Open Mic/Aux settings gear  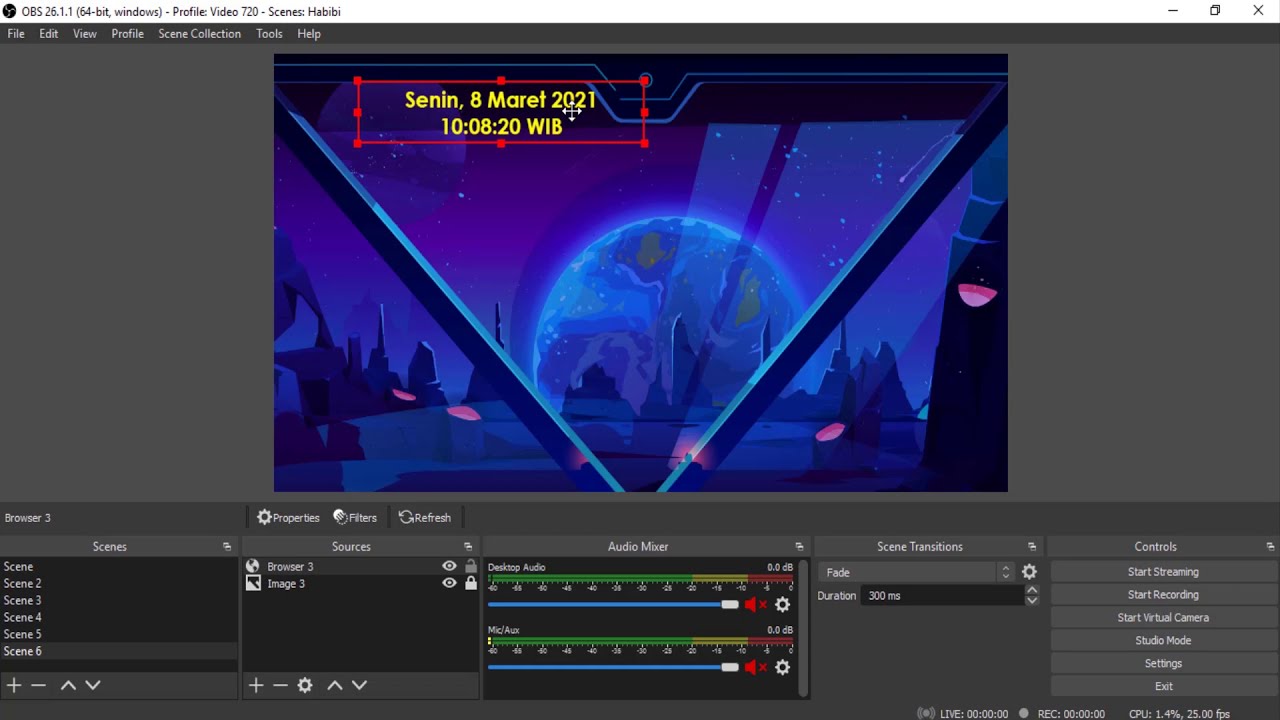pyautogui.click(x=783, y=667)
